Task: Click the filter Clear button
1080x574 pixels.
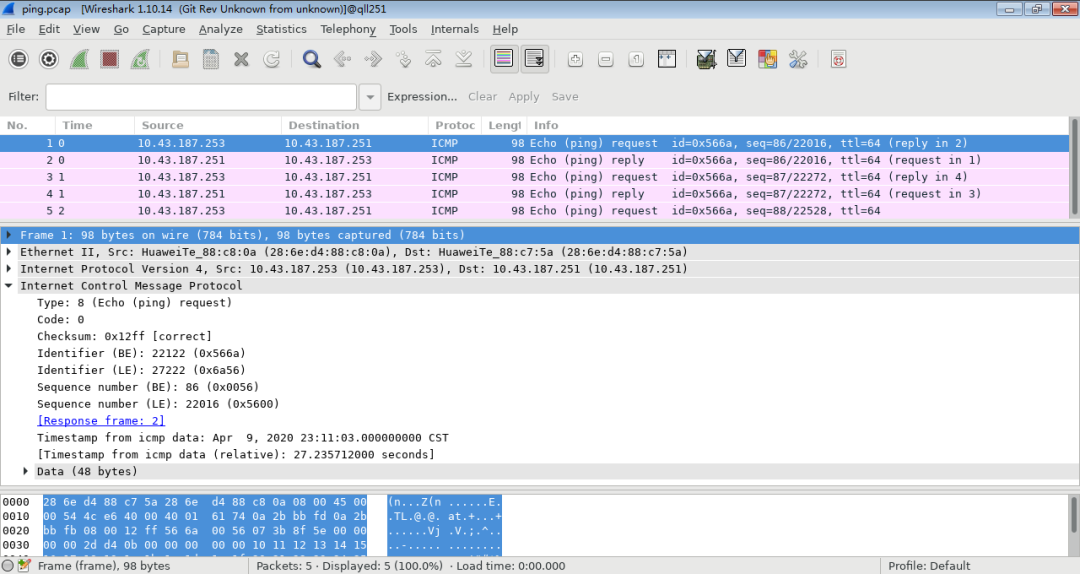Action: tap(482, 96)
